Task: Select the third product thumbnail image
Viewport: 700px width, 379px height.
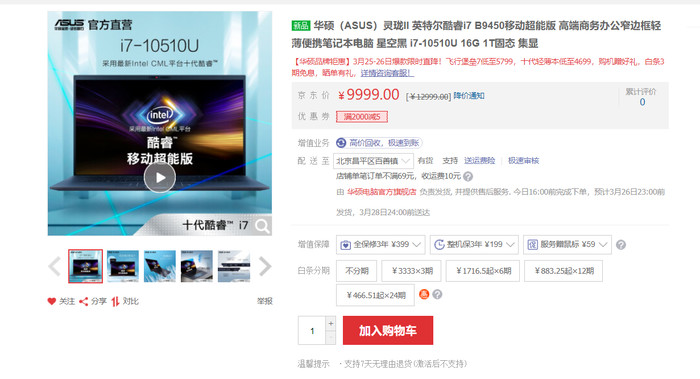Action: 160,267
